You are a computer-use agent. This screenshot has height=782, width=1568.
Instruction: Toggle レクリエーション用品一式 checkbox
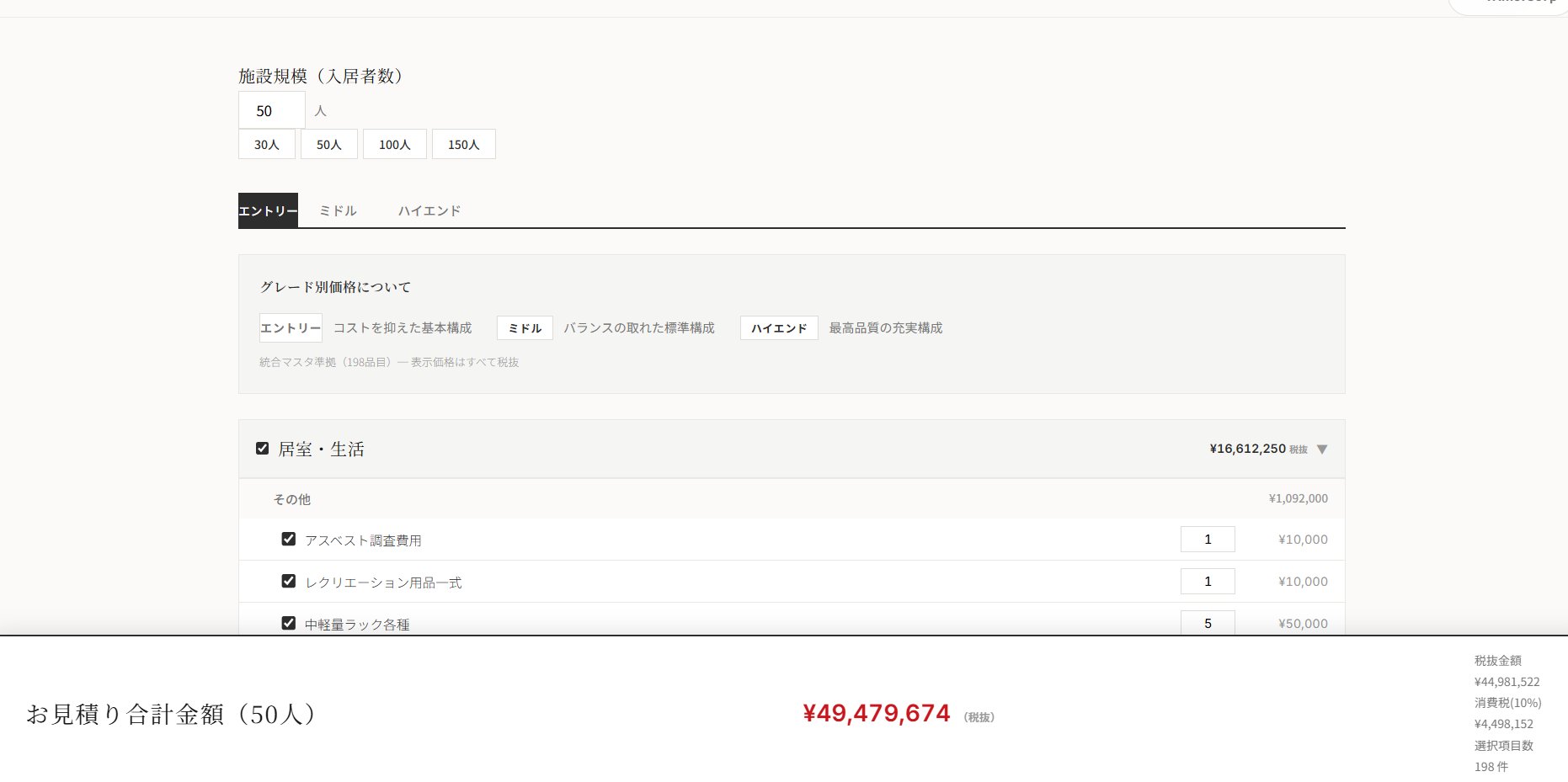pos(289,581)
